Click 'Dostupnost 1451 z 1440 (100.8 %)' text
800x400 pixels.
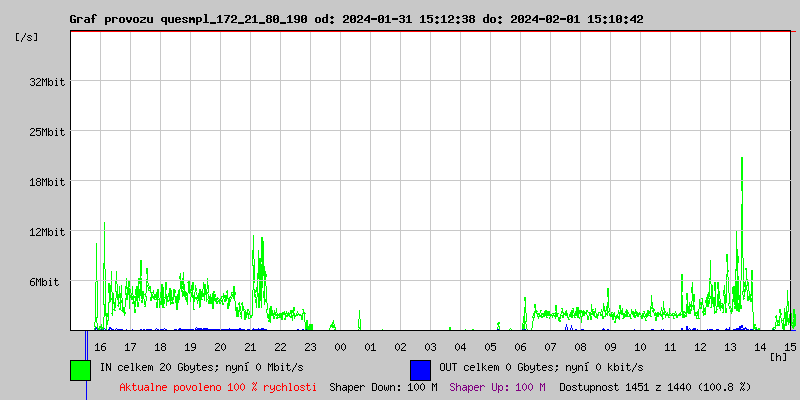click(x=655, y=387)
